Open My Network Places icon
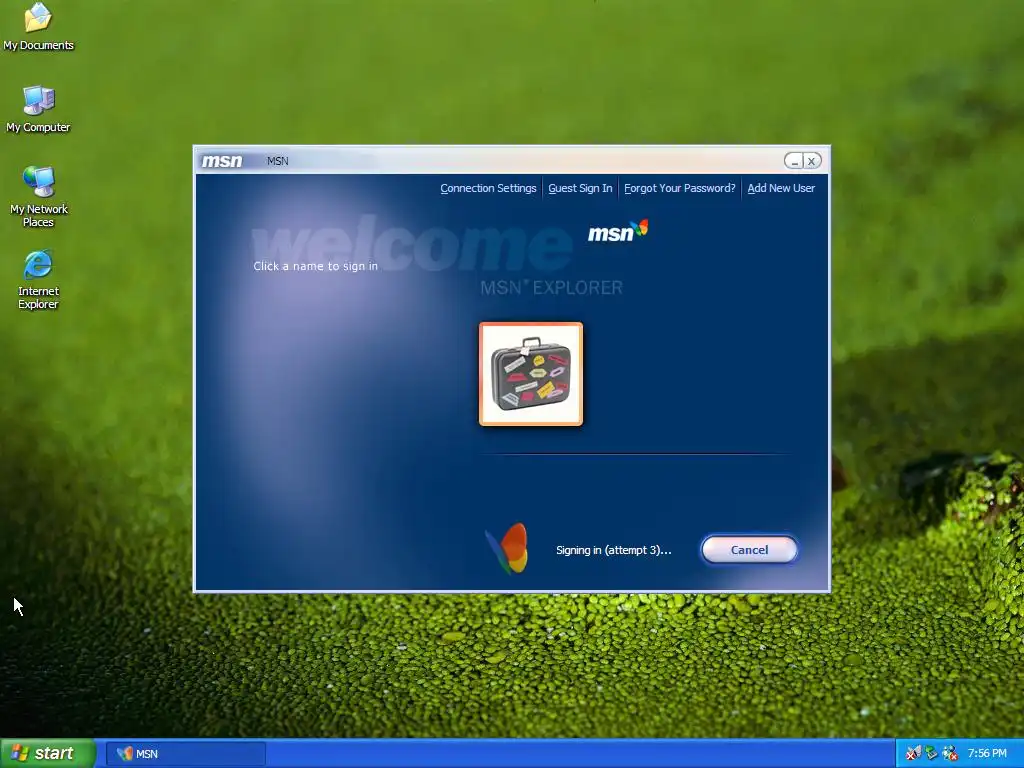This screenshot has width=1024, height=768. (39, 197)
